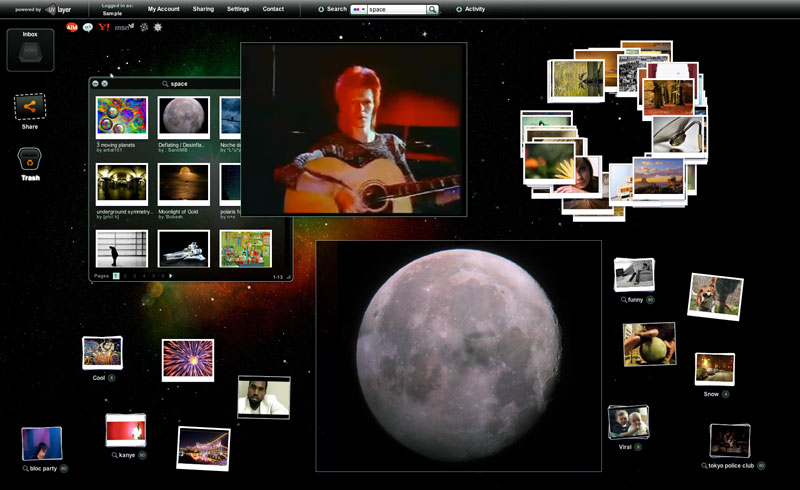Open the green melon photo
Image resolution: width=800 pixels, height=490 pixels.
click(x=649, y=344)
